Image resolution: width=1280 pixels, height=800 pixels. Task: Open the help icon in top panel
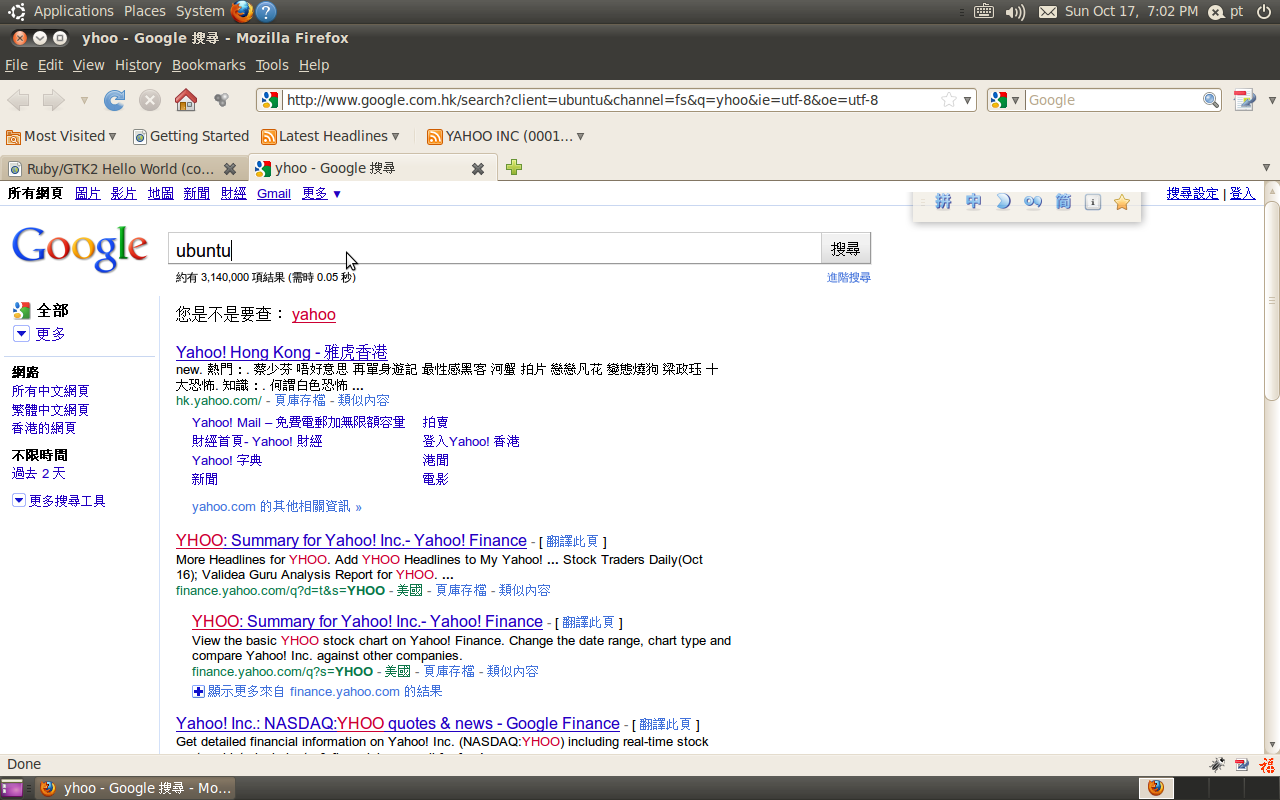click(x=266, y=11)
